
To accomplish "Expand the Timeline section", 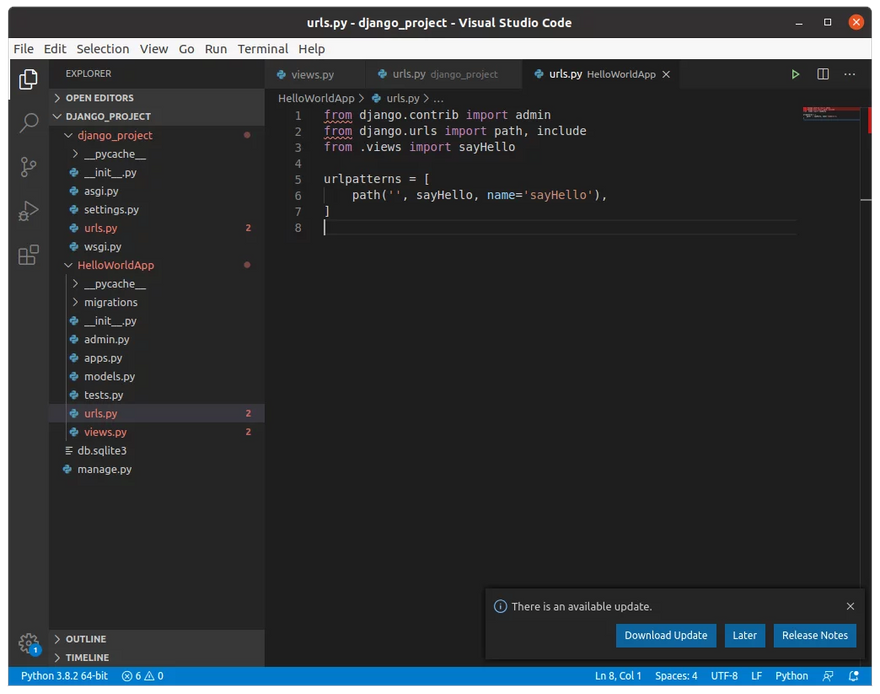I will tap(87, 658).
